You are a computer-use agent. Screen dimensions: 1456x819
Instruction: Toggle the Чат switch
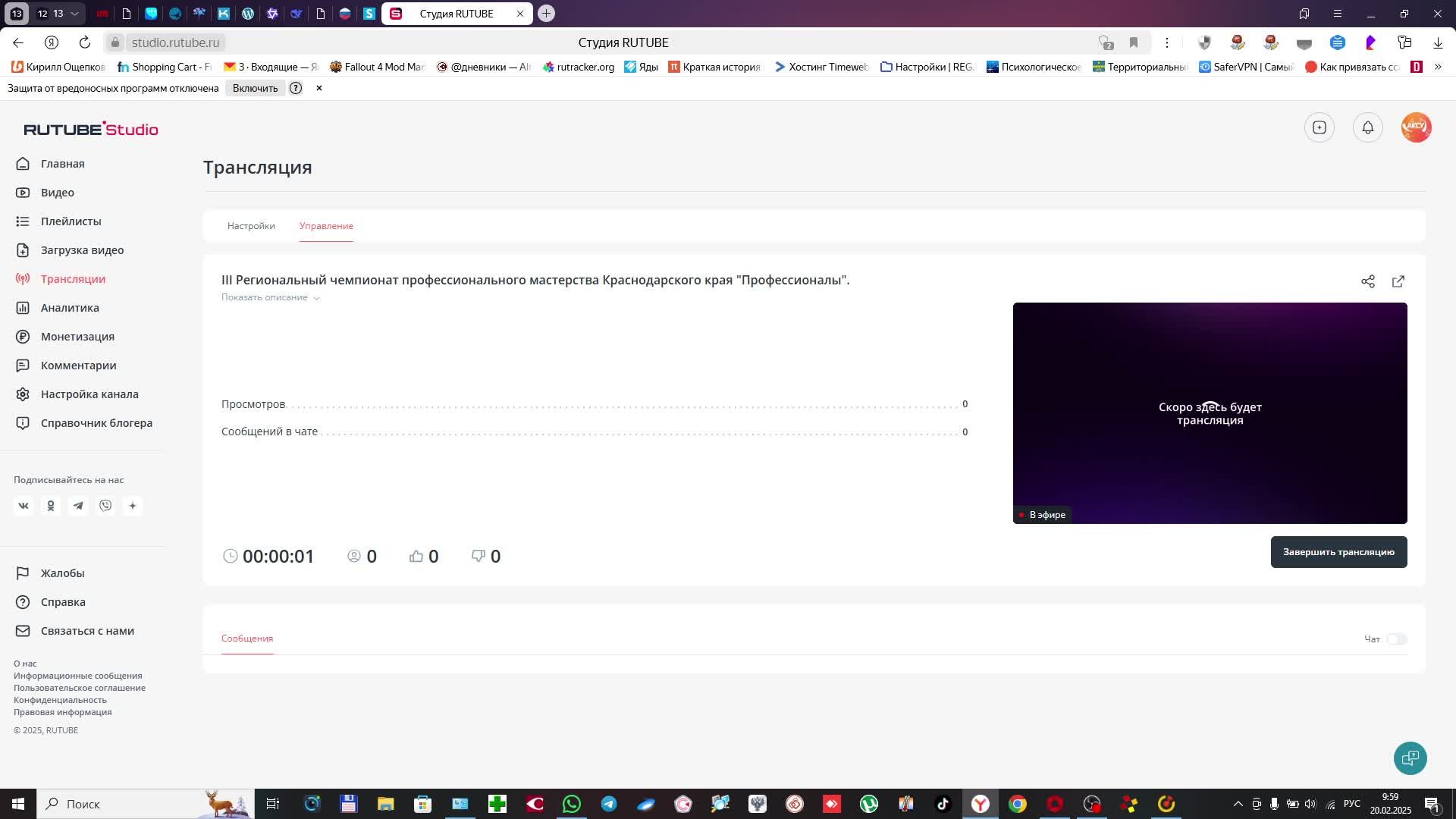pyautogui.click(x=1396, y=639)
